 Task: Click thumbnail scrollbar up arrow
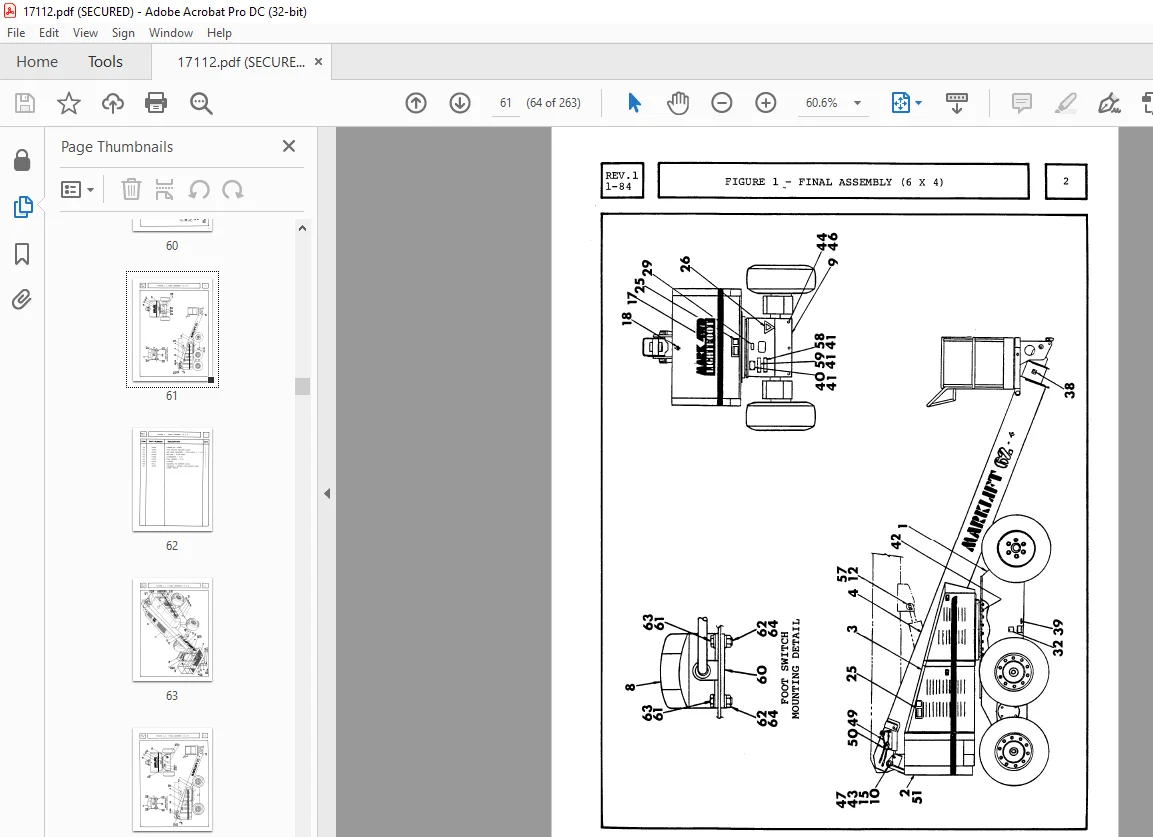click(302, 229)
